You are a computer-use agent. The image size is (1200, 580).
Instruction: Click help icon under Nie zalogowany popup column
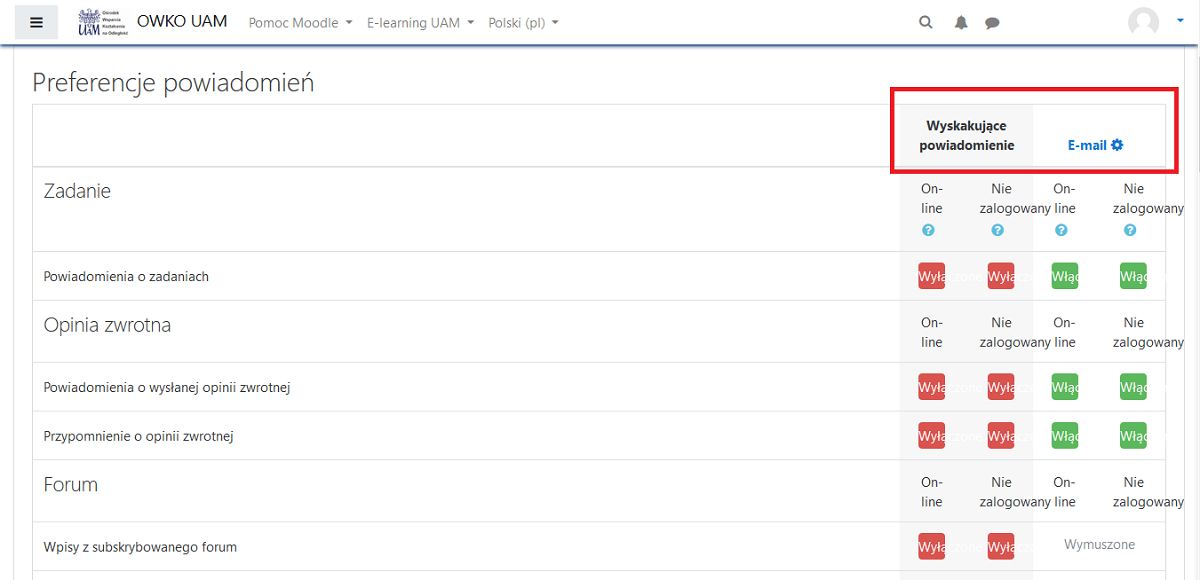pos(997,230)
